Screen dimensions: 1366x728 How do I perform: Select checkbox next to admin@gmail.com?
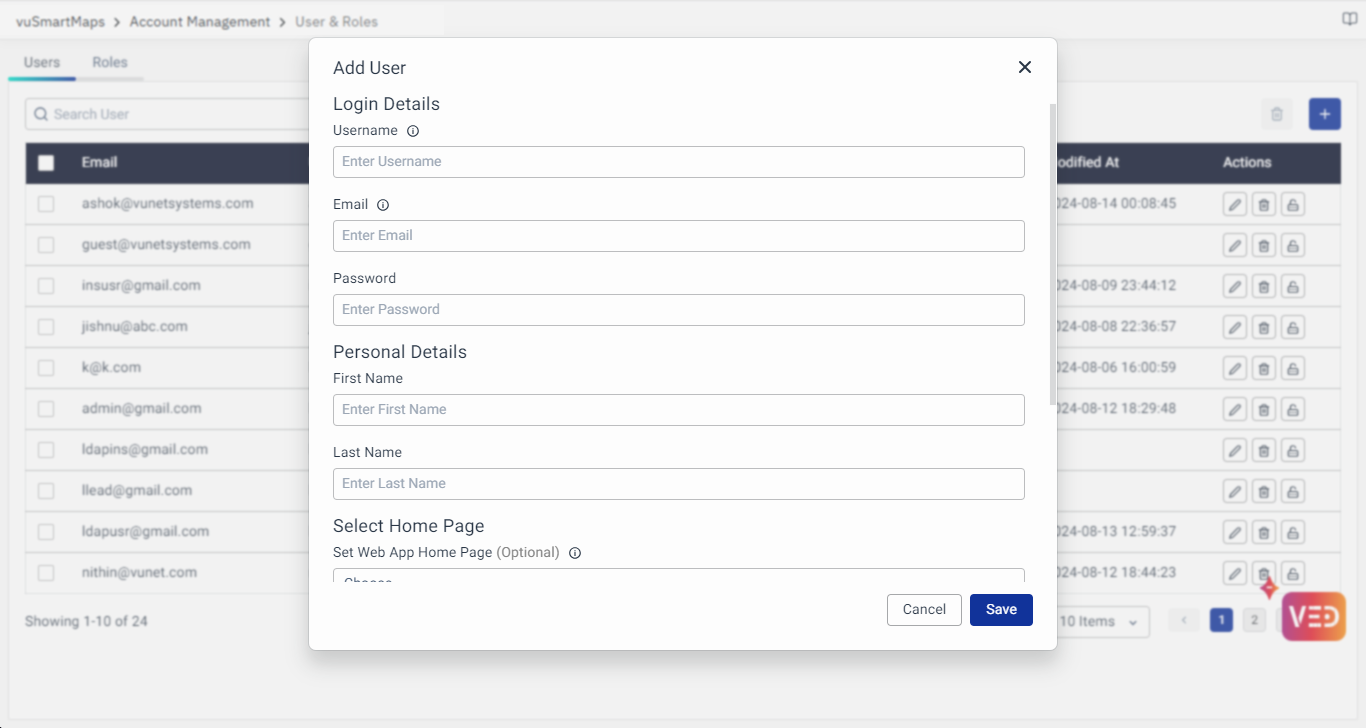click(x=46, y=409)
